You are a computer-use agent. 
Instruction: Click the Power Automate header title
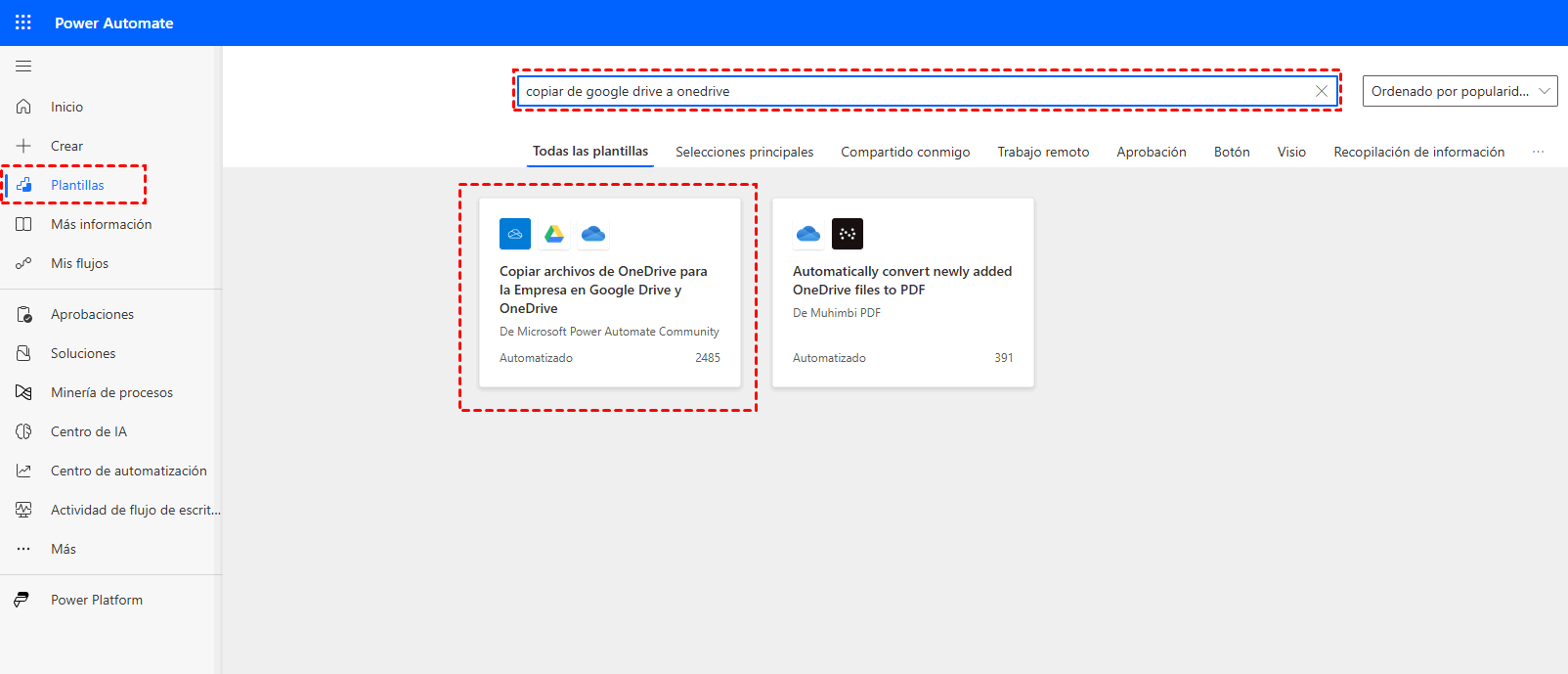[114, 22]
